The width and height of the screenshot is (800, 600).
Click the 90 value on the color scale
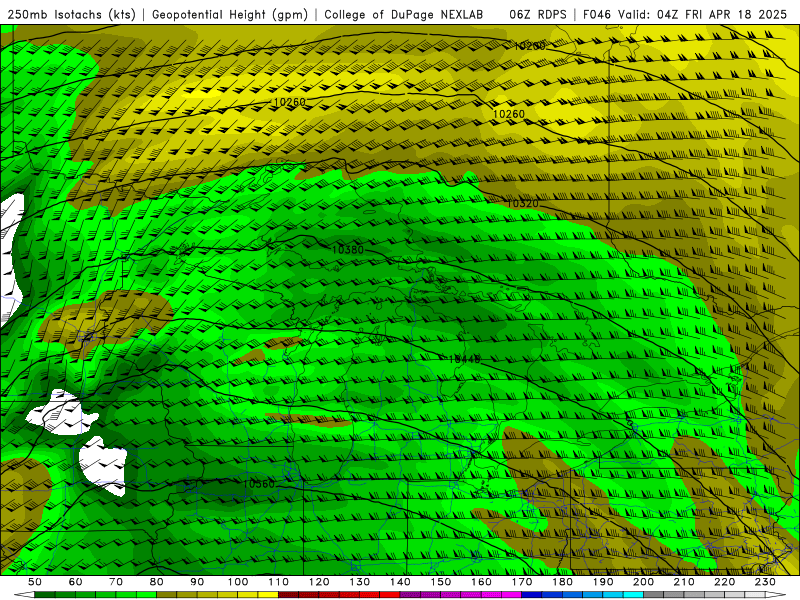coord(197,582)
